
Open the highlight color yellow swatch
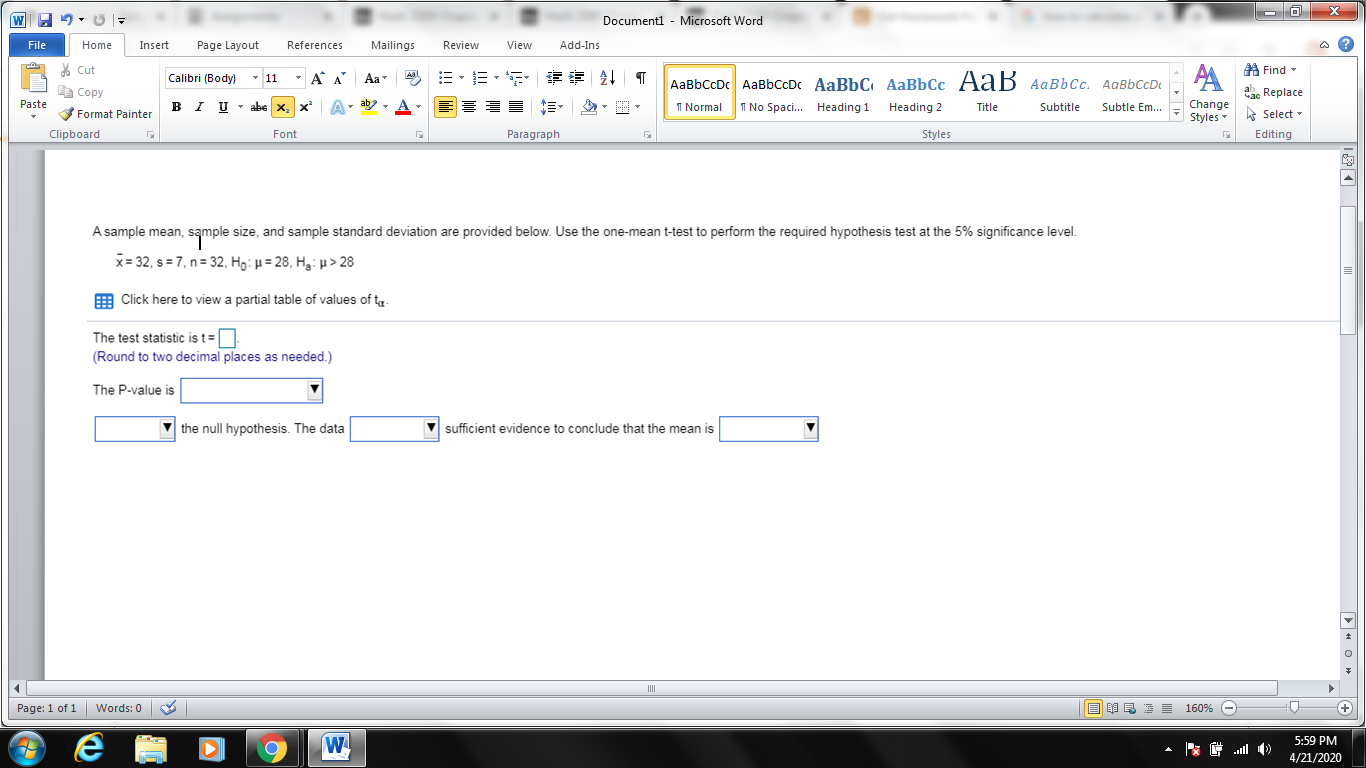(367, 106)
